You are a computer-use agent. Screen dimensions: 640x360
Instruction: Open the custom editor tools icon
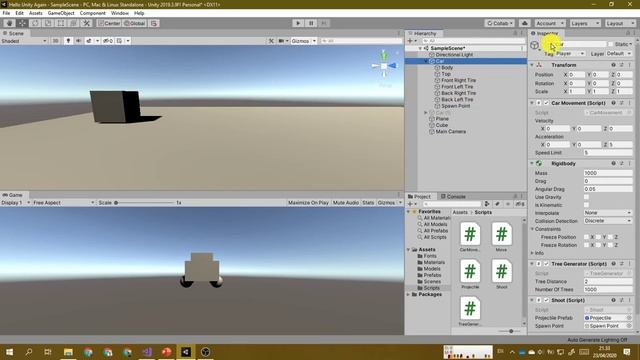87,23
